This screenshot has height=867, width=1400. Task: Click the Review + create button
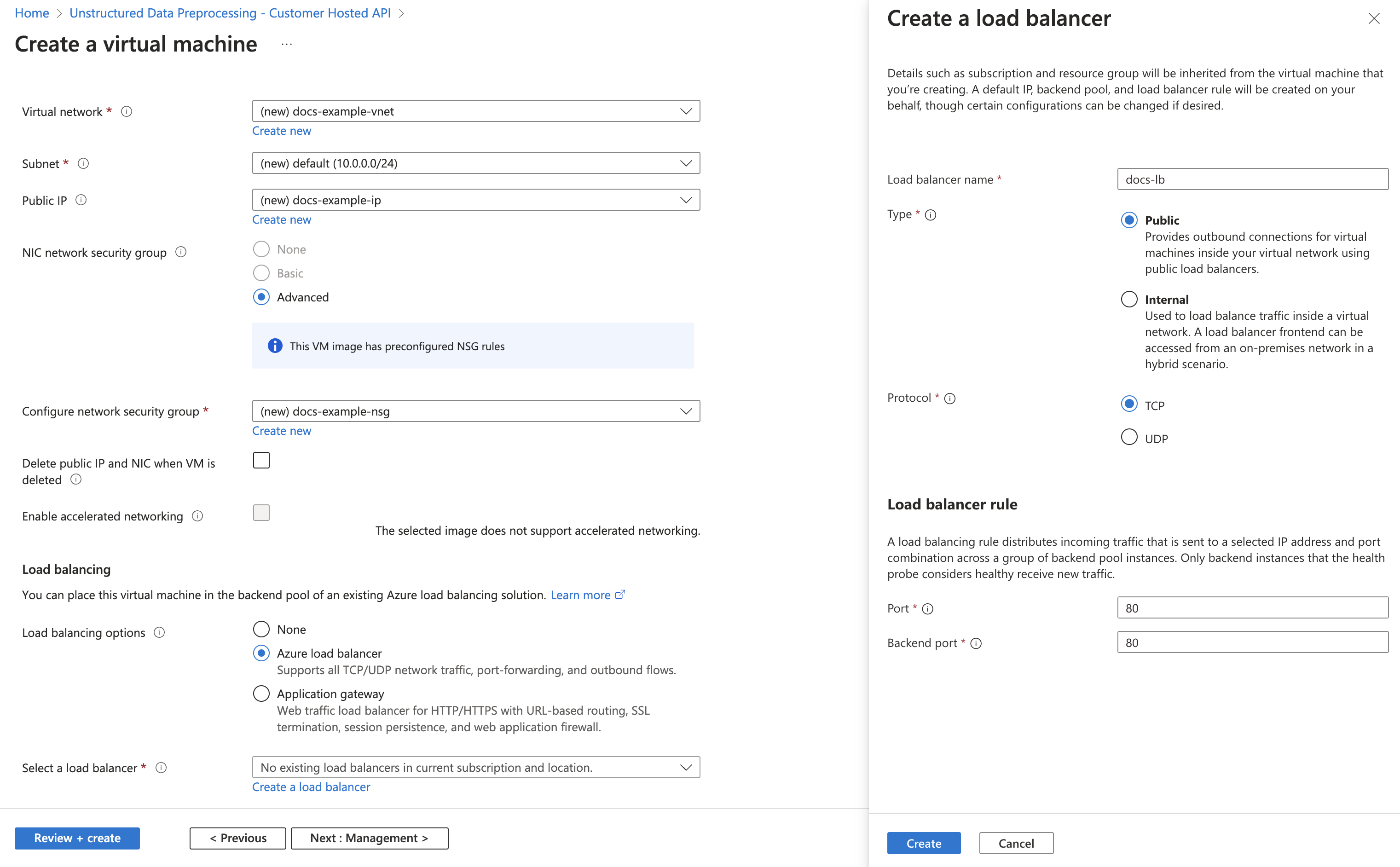(77, 838)
